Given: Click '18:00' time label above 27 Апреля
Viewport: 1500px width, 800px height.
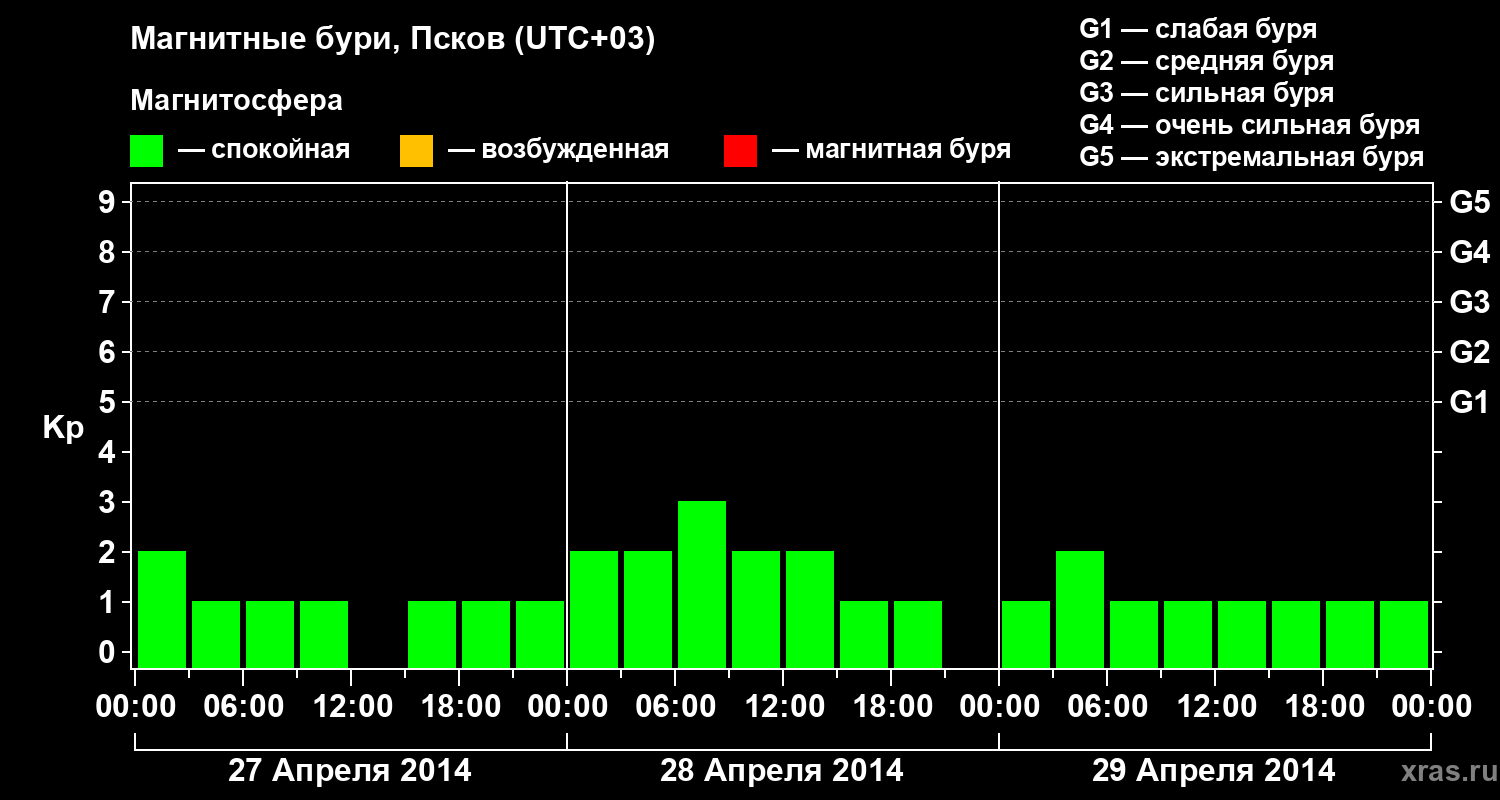Looking at the screenshot, I should 459,707.
